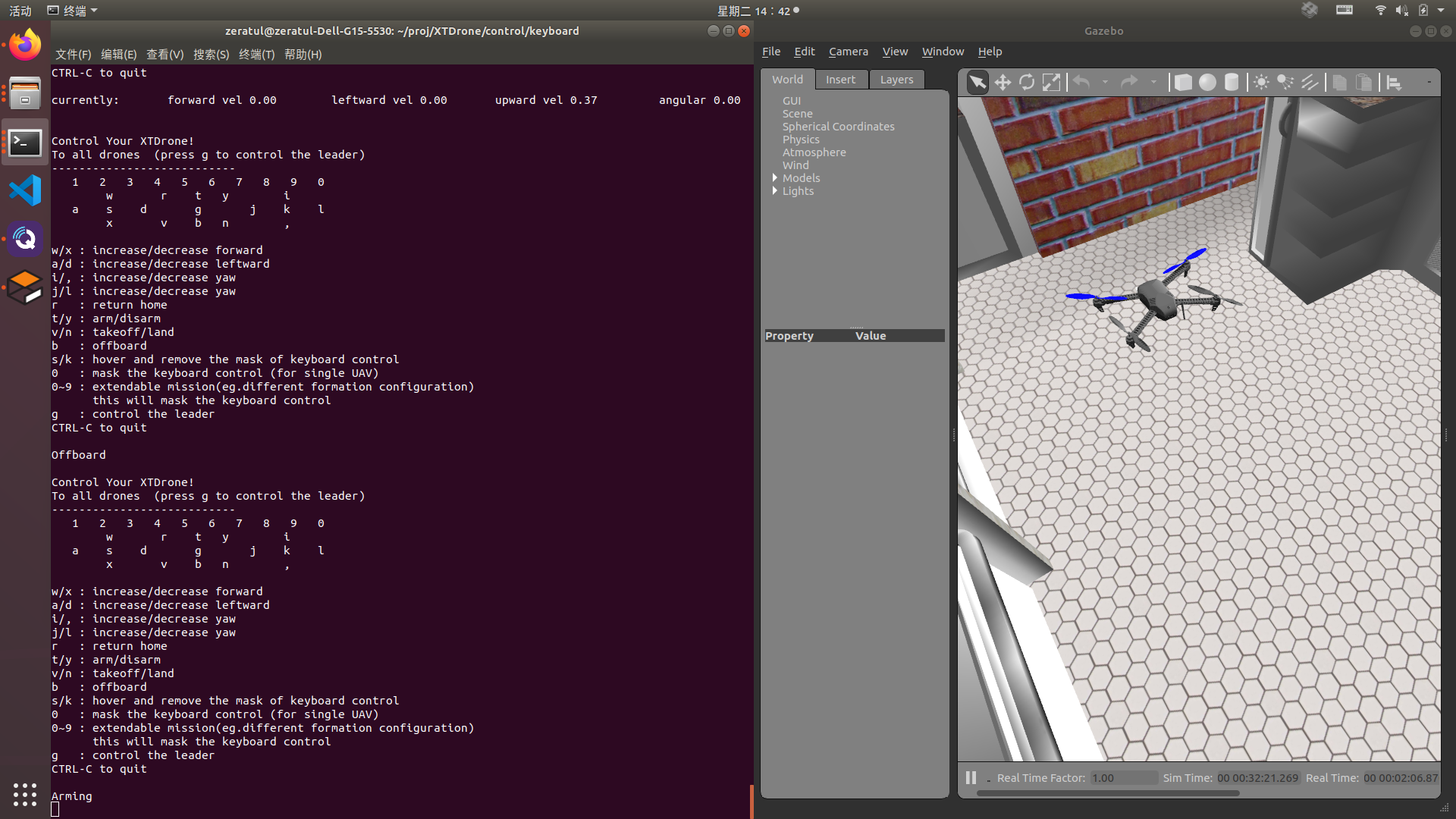Insert a cylinder shape
The image size is (1456, 819).
click(x=1232, y=83)
